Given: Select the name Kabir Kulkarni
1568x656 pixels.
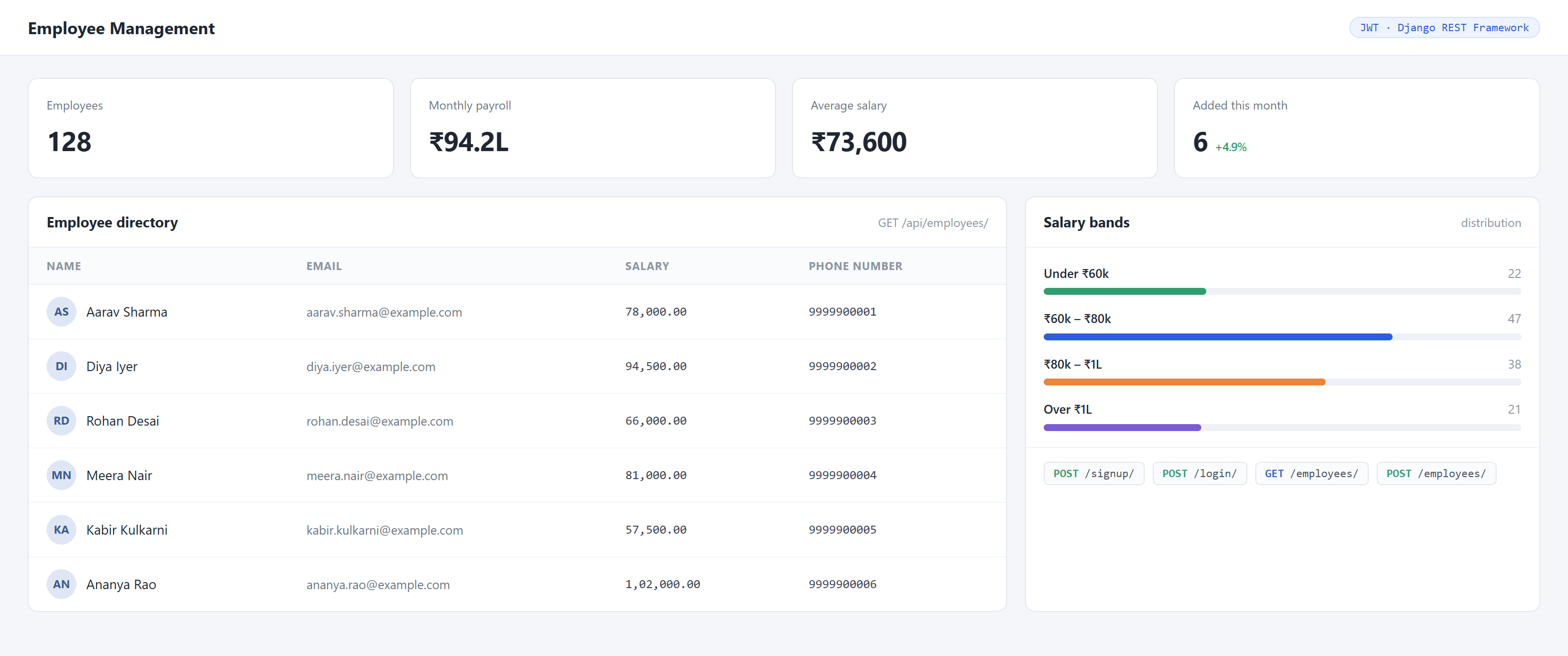Looking at the screenshot, I should click(126, 530).
